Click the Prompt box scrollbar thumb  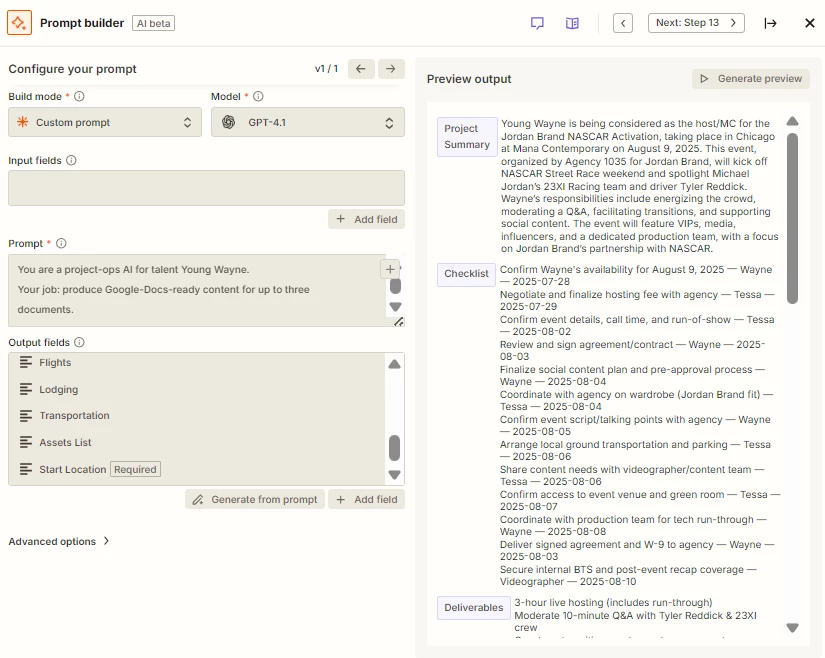396,287
